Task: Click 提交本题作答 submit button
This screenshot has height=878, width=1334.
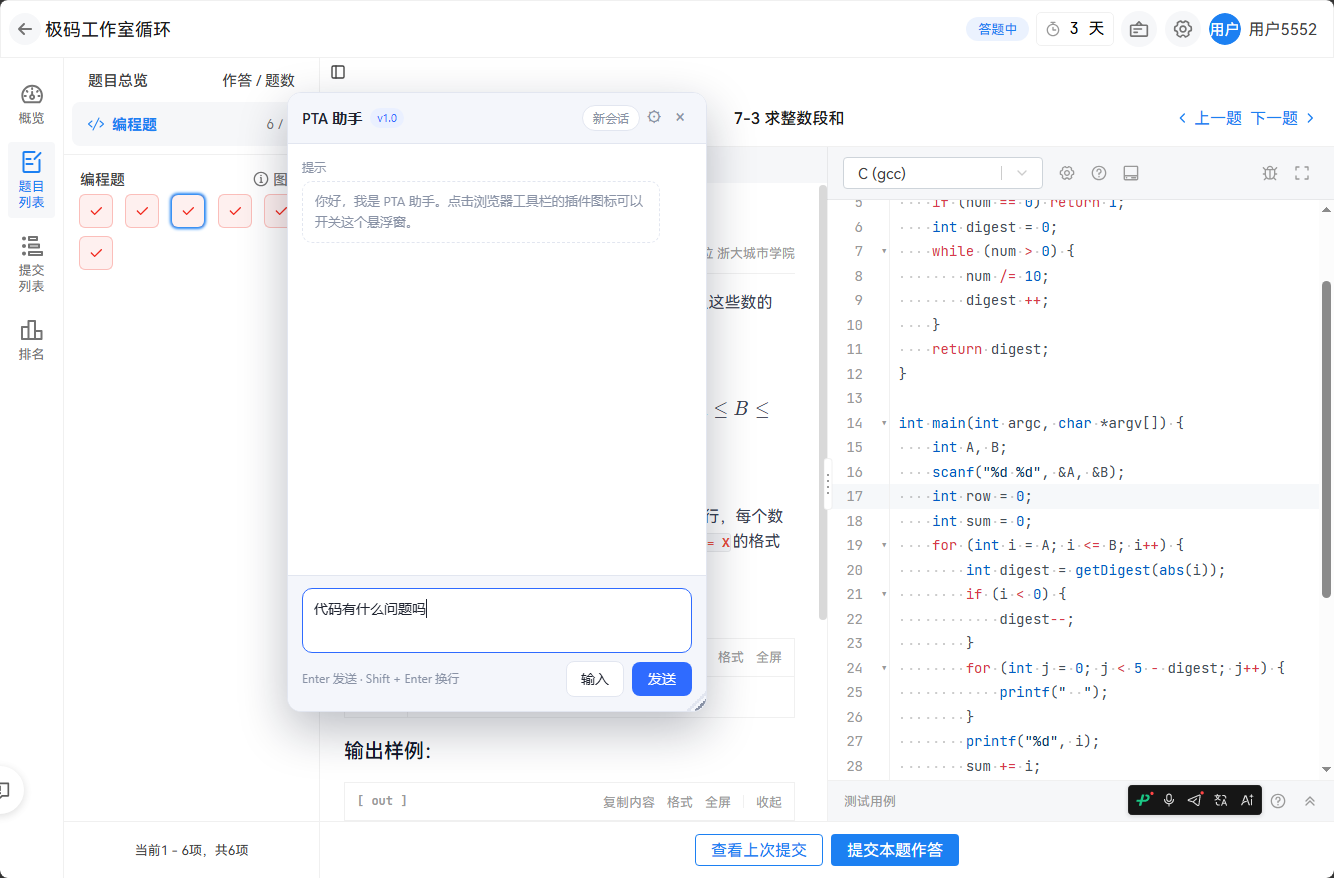Action: coord(895,850)
